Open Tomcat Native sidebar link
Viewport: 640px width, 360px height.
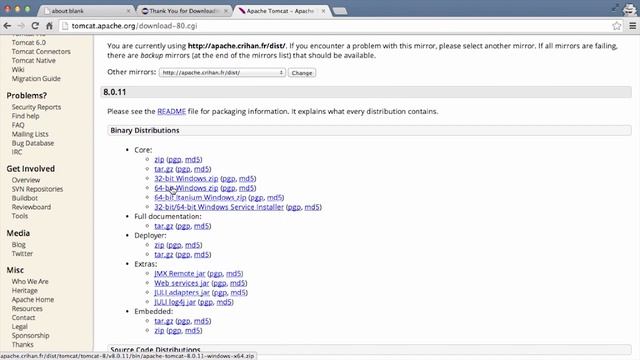point(33,60)
